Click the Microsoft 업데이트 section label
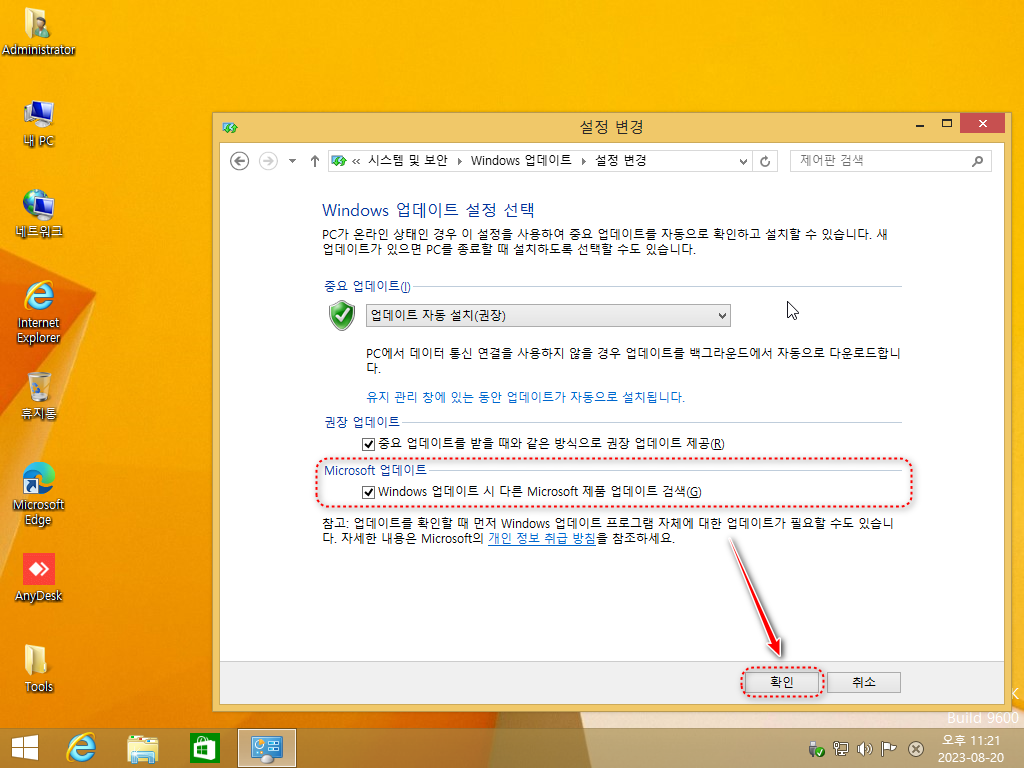Viewport: 1024px width, 768px height. click(375, 470)
